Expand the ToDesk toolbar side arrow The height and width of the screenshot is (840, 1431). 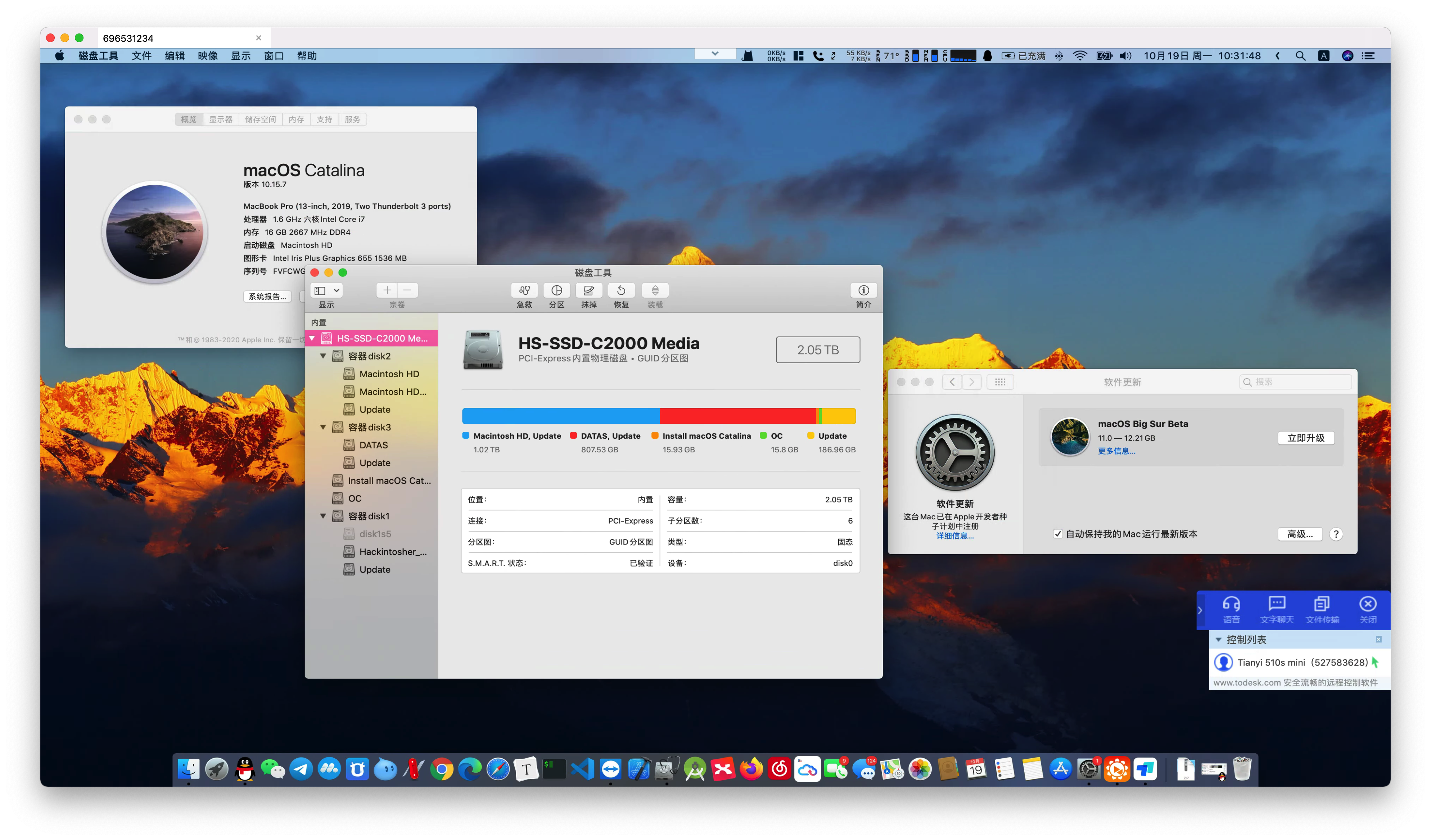(1200, 610)
